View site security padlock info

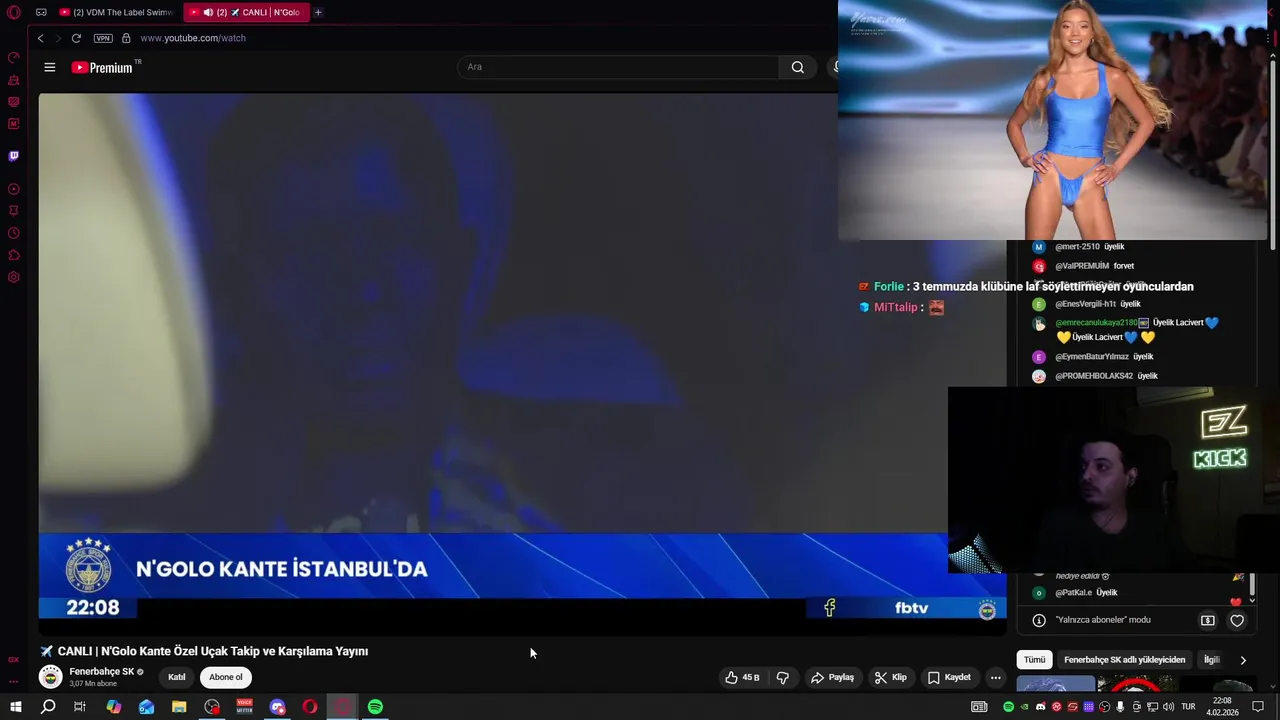[x=126, y=38]
